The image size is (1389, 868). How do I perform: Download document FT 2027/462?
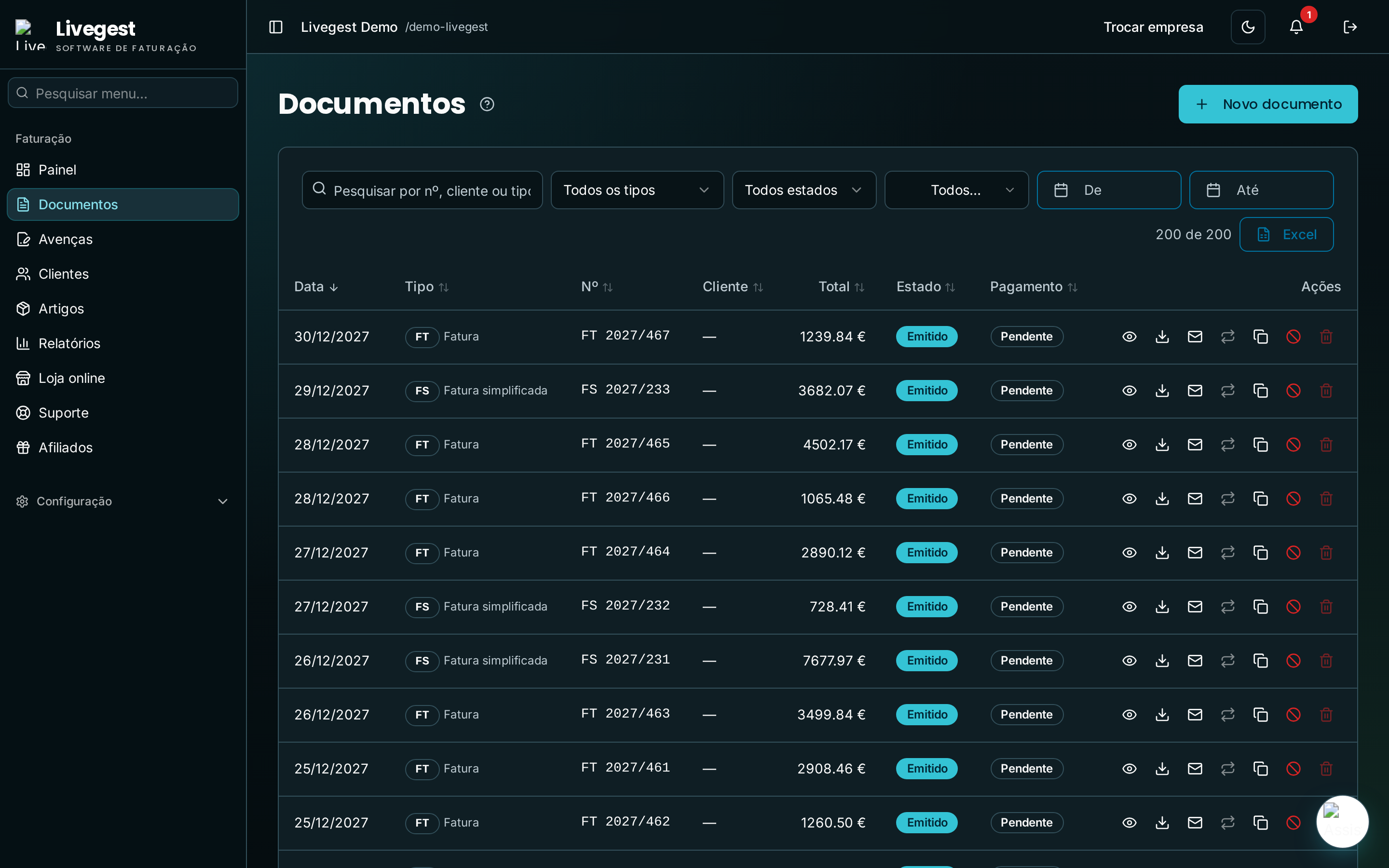point(1162,822)
